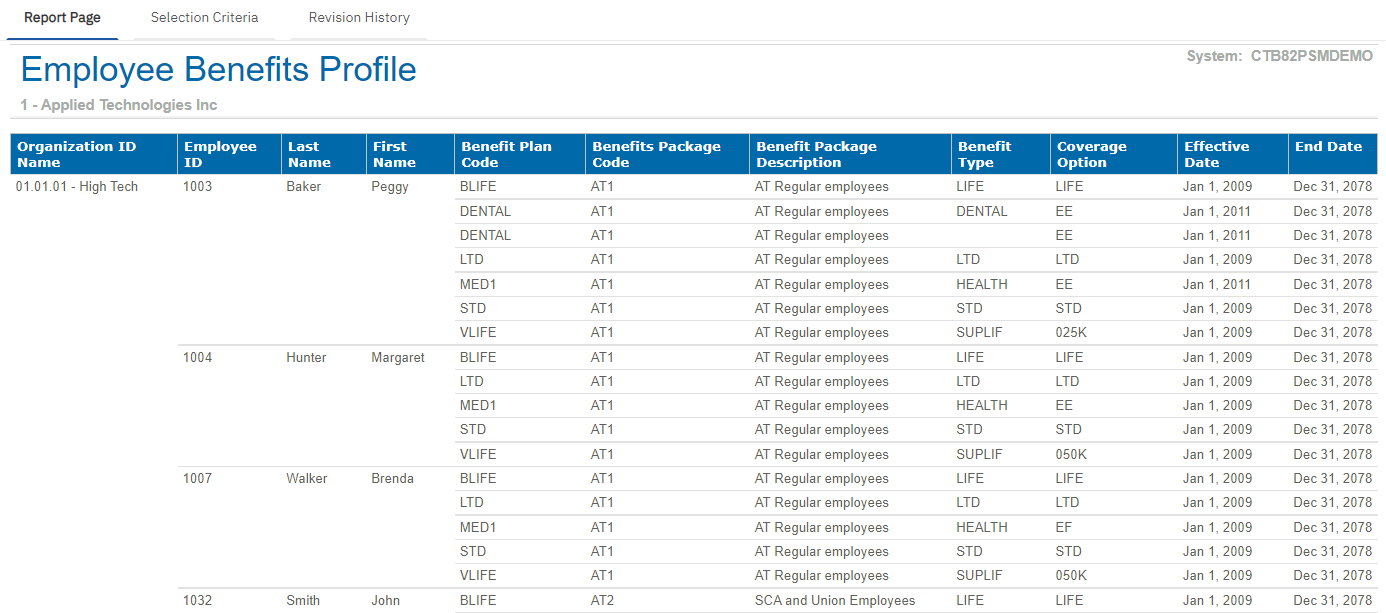Viewport: 1386px width, 613px height.
Task: Click the Benefit Plan Code column header
Action: point(506,154)
